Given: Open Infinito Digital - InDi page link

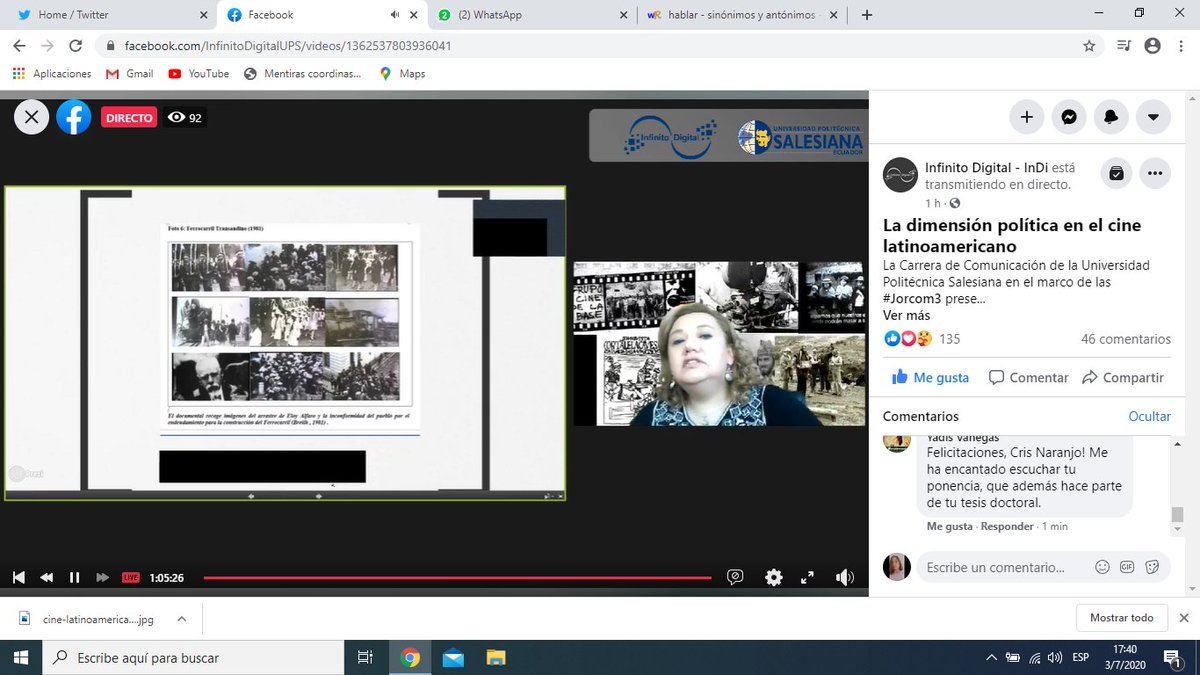Looking at the screenshot, I should tap(986, 167).
